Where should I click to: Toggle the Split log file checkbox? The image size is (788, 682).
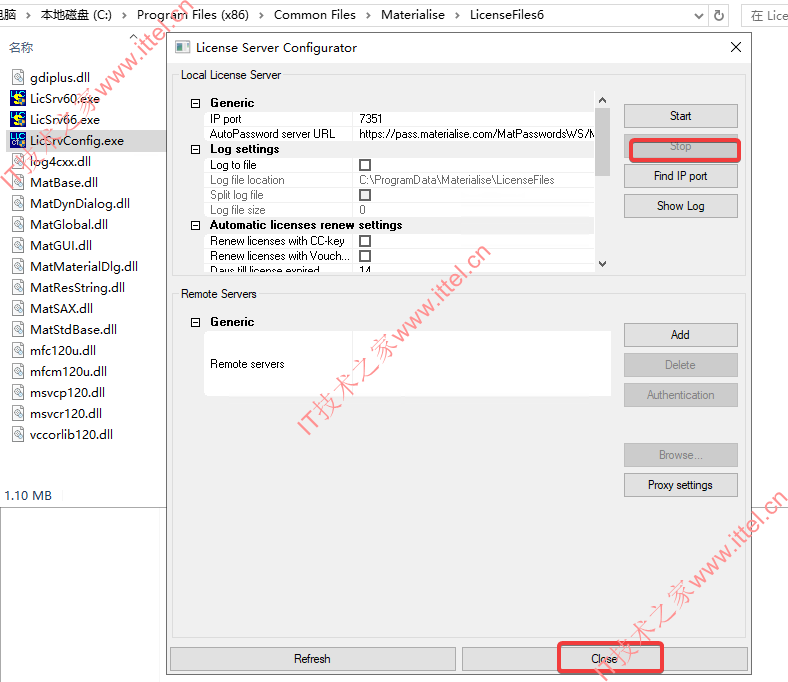pyautogui.click(x=365, y=195)
